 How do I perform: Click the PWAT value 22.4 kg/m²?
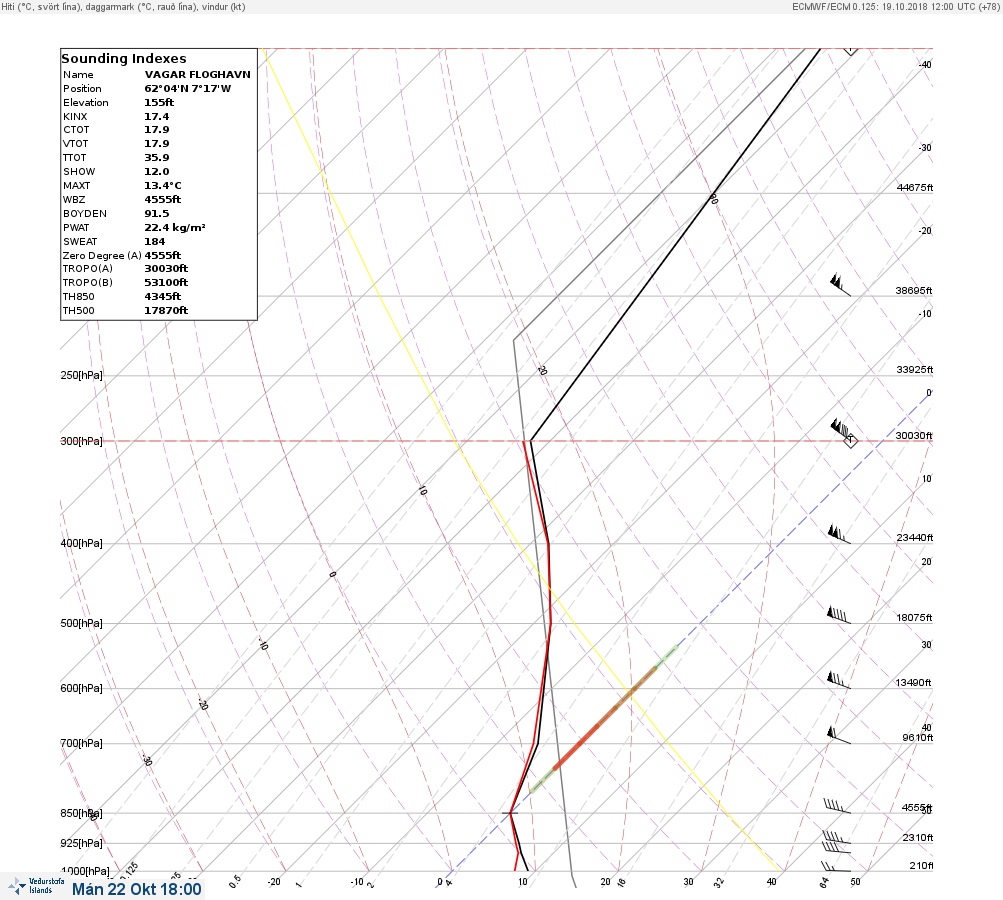[175, 228]
